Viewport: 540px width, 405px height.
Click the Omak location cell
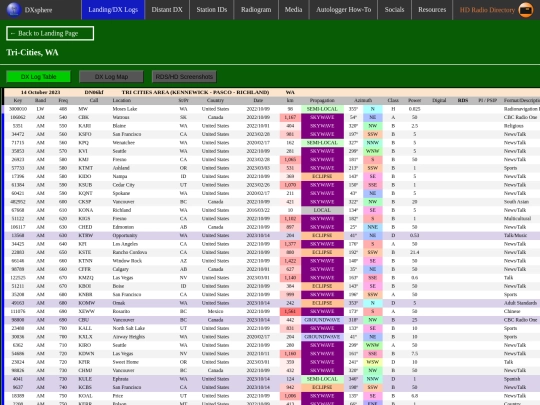tap(119, 303)
